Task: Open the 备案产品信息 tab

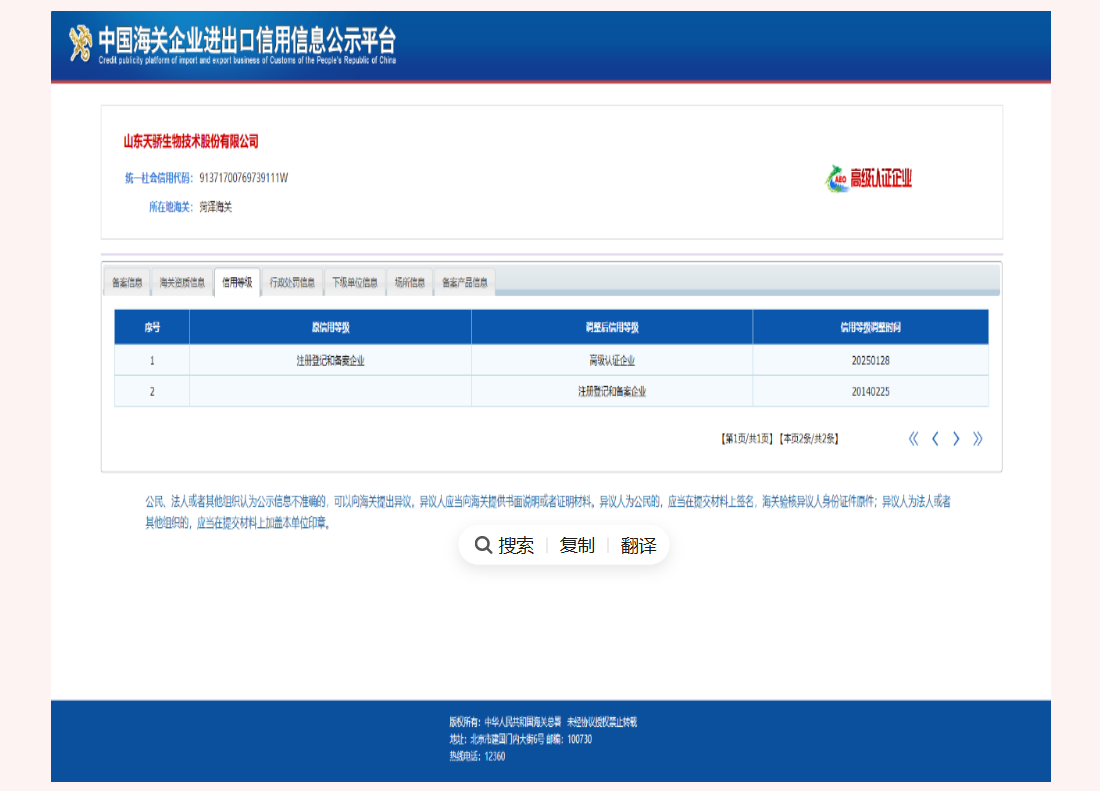Action: [465, 283]
